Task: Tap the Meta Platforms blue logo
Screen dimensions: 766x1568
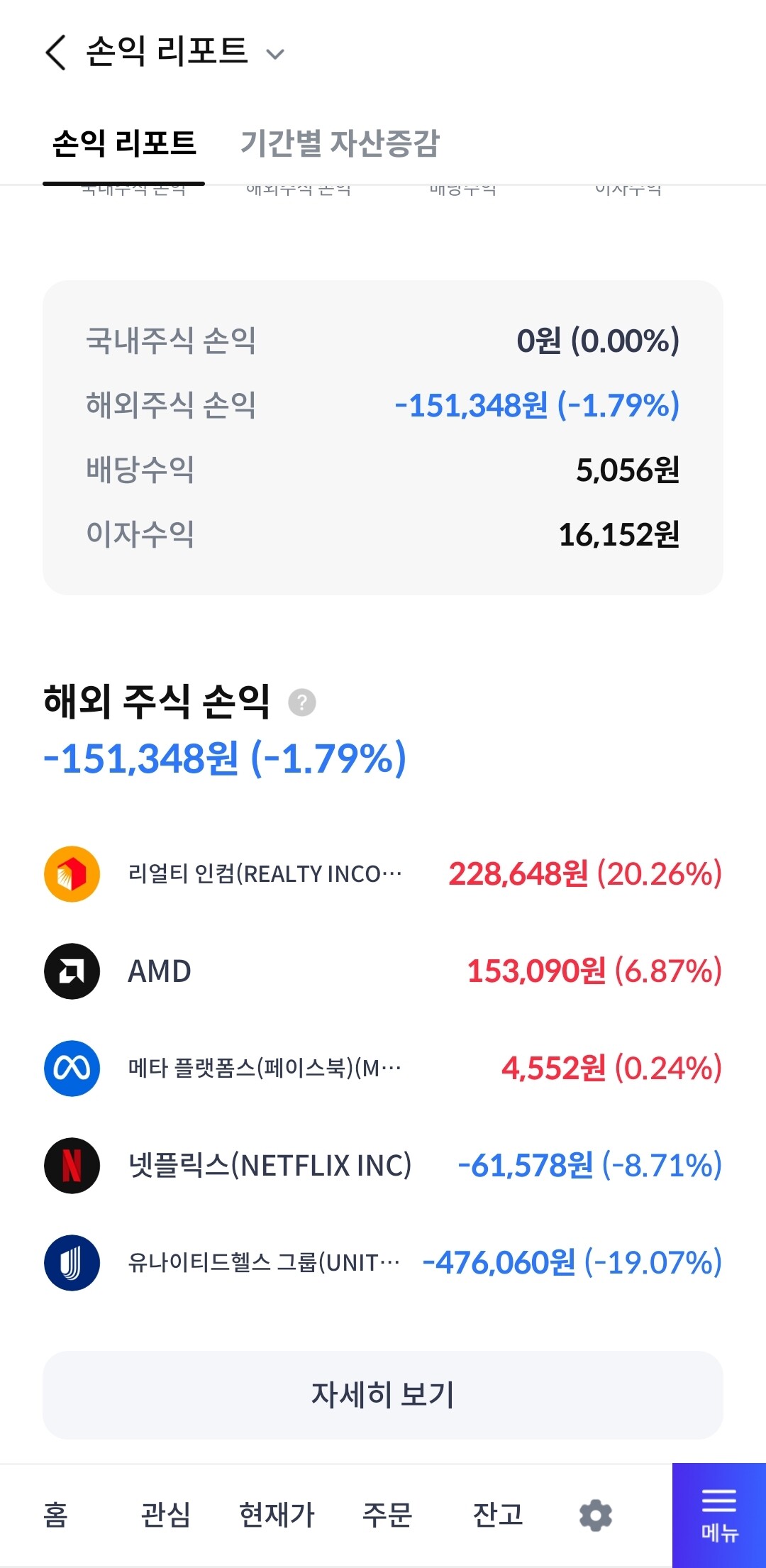Action: [72, 1069]
